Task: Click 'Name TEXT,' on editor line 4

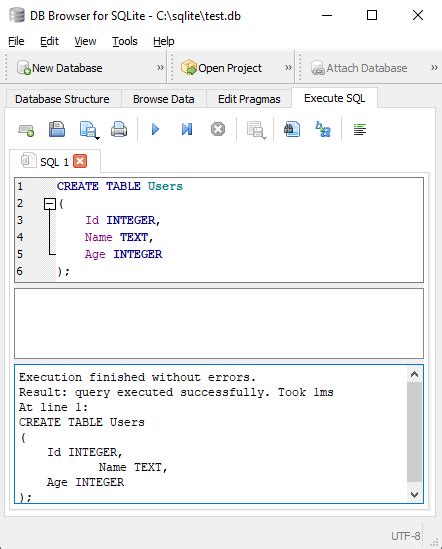Action: [119, 237]
